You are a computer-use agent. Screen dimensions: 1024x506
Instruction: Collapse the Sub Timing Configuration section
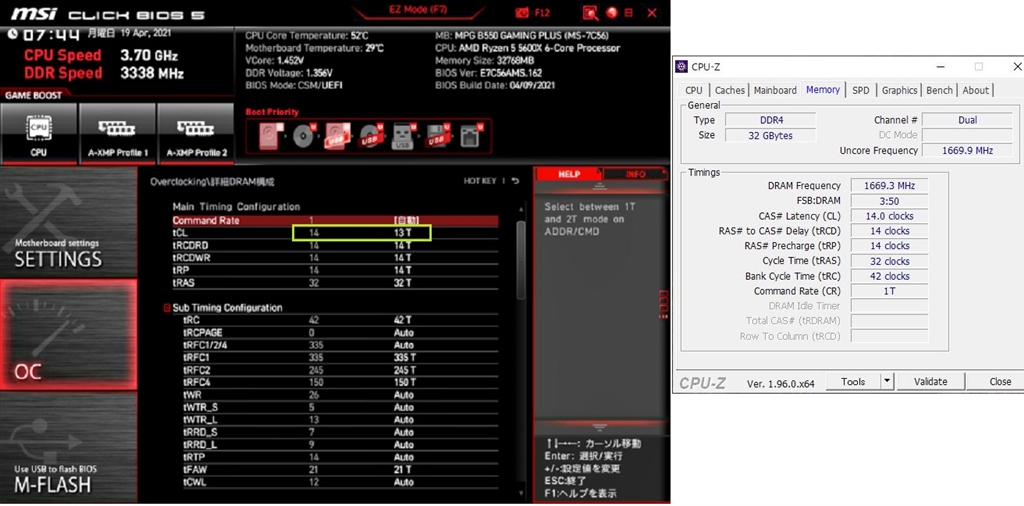(167, 308)
